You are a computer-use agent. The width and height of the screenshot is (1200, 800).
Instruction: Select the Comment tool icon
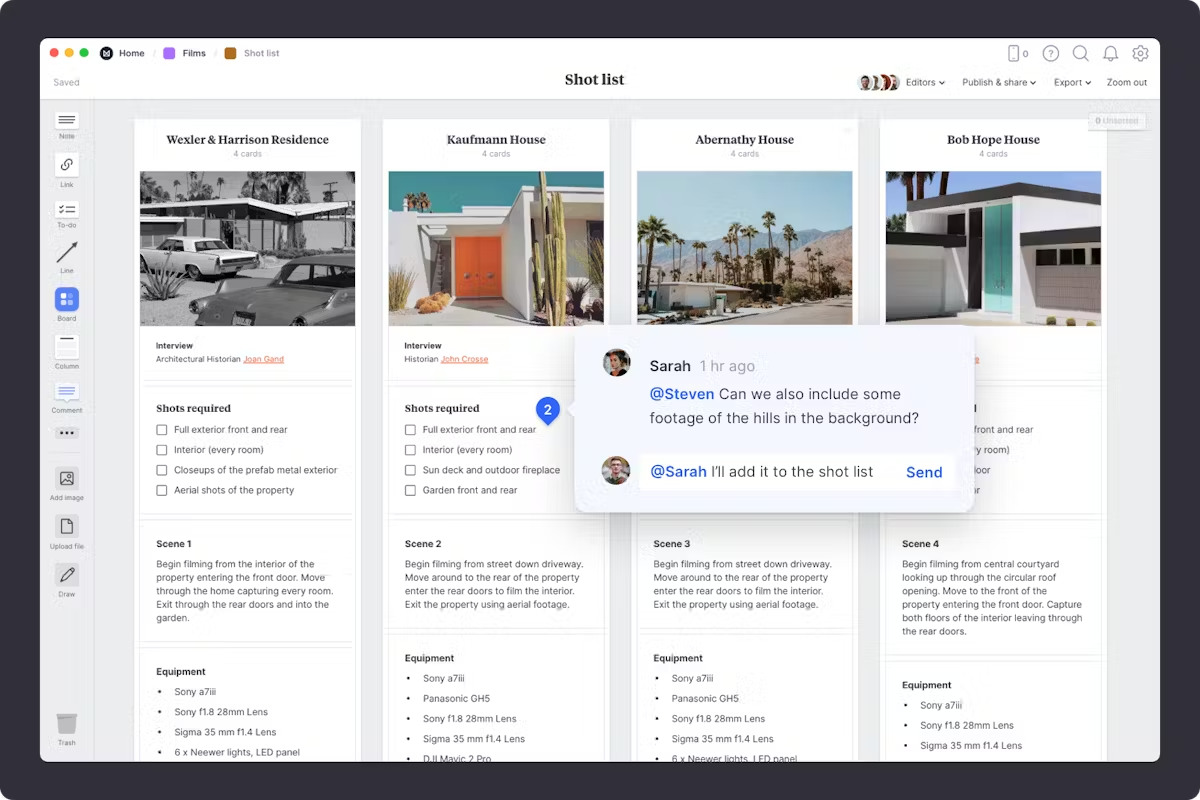[66, 392]
